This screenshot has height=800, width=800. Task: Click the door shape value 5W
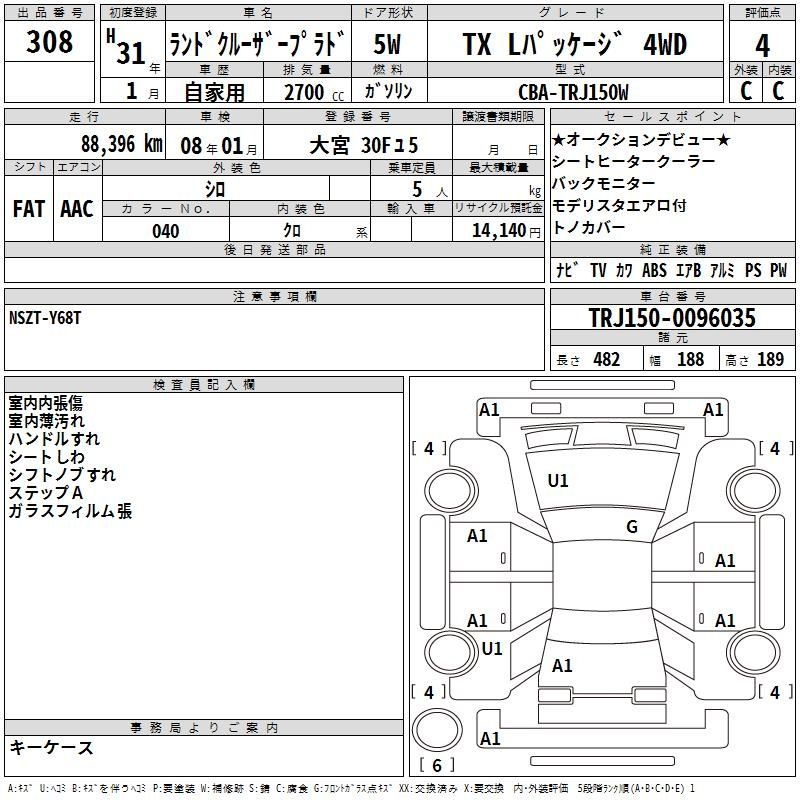(387, 44)
